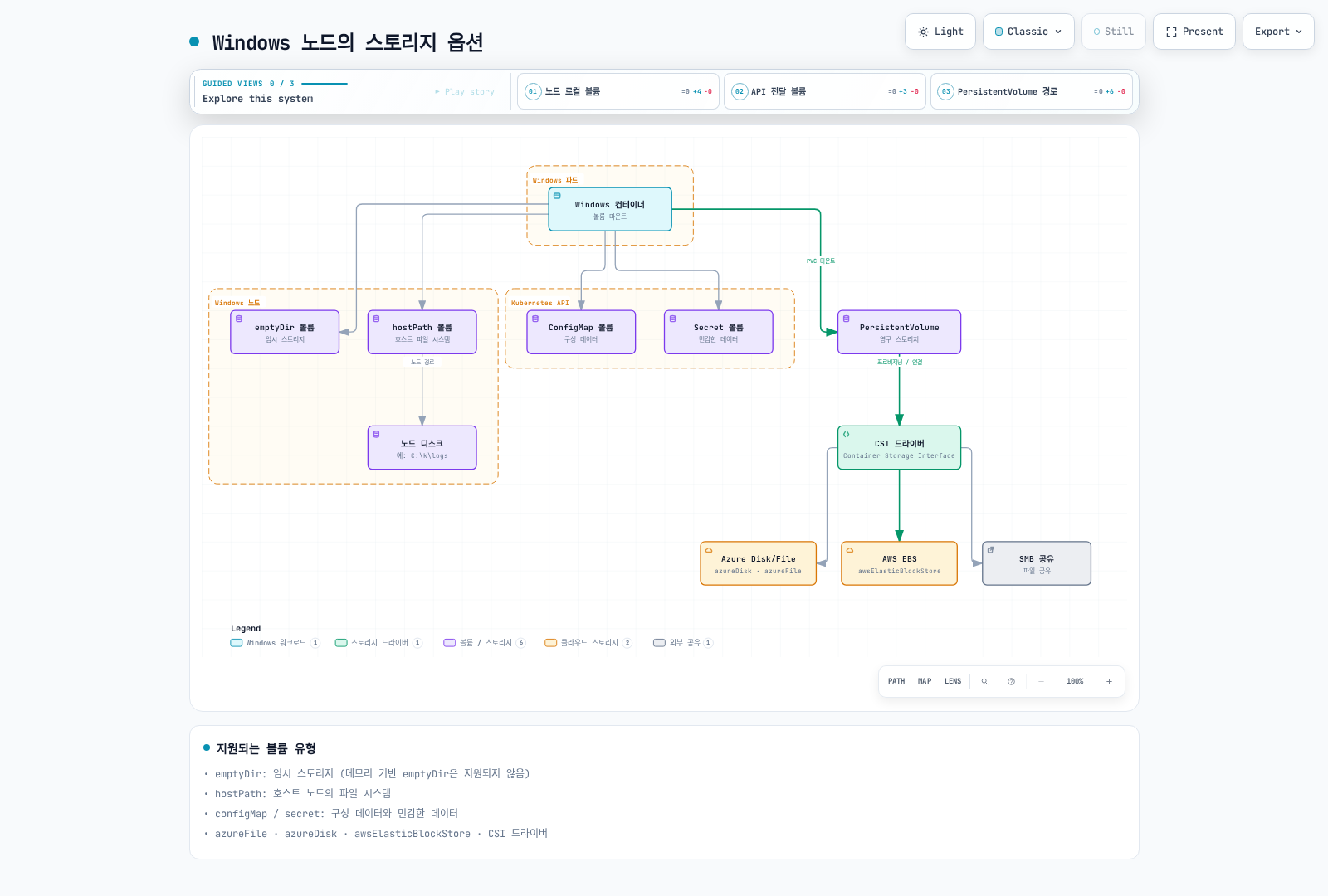This screenshot has height=896, width=1328.
Task: Click the 지원되는 볼륨 유형 heading
Action: 266,748
